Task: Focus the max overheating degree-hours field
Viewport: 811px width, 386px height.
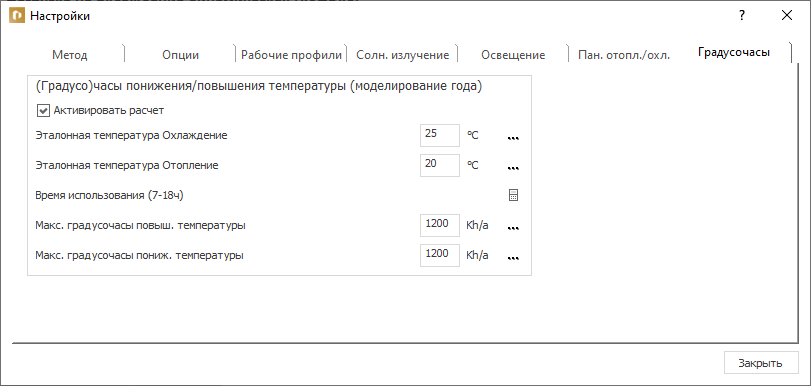Action: point(440,225)
